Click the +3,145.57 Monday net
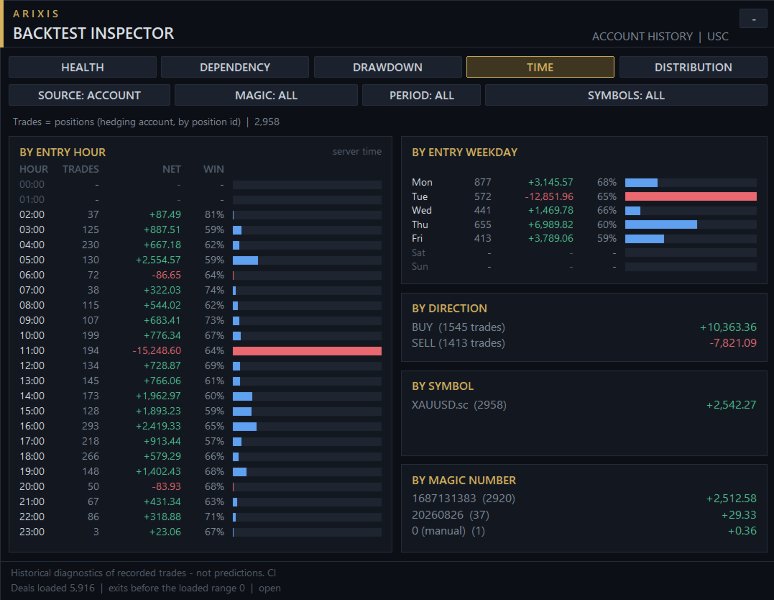 tap(550, 182)
